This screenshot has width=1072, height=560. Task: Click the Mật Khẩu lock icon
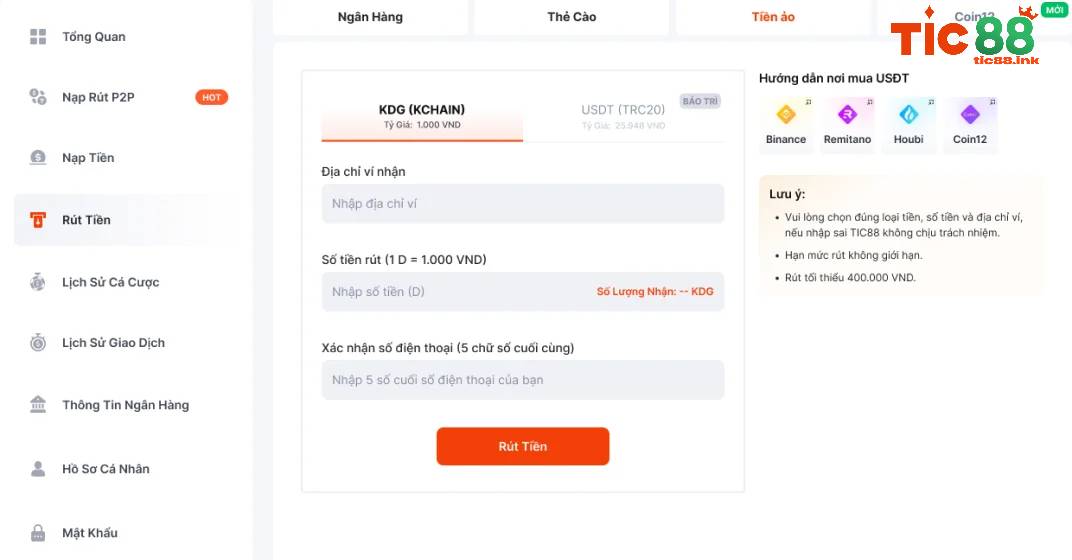38,532
